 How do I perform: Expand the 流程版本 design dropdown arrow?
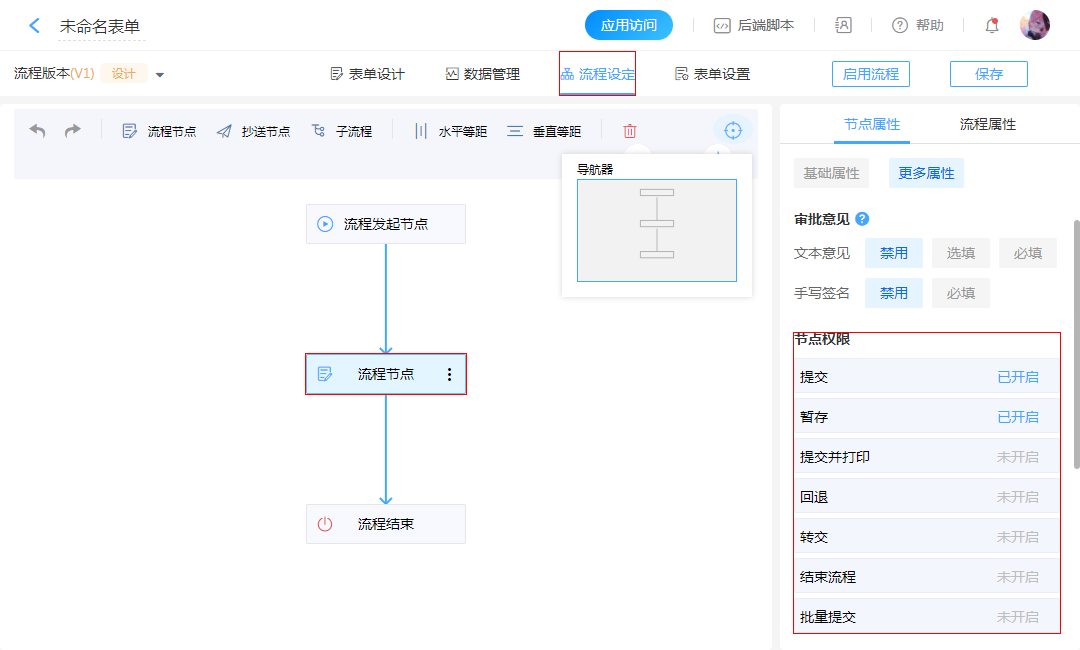160,75
